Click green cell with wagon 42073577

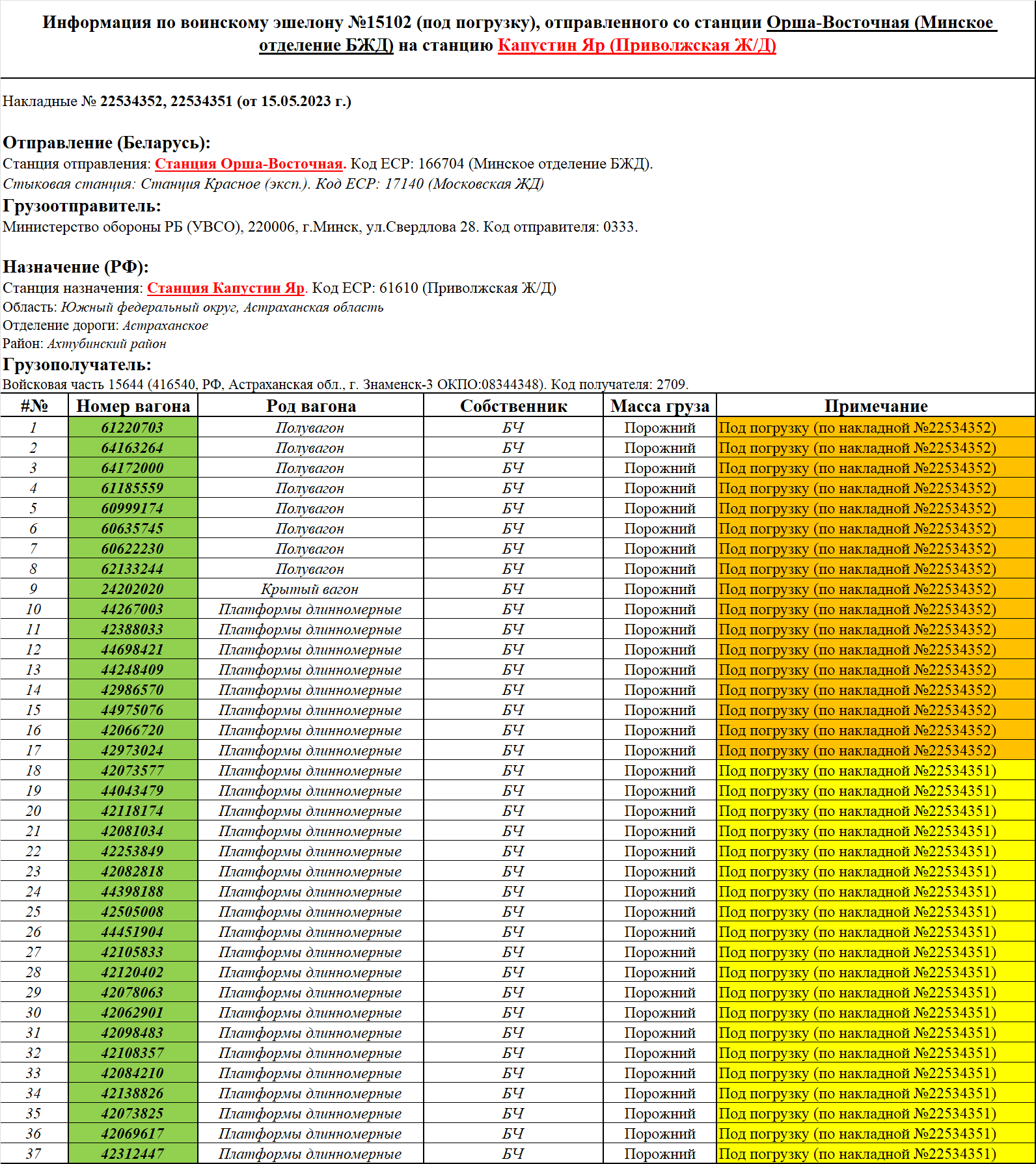[x=133, y=771]
